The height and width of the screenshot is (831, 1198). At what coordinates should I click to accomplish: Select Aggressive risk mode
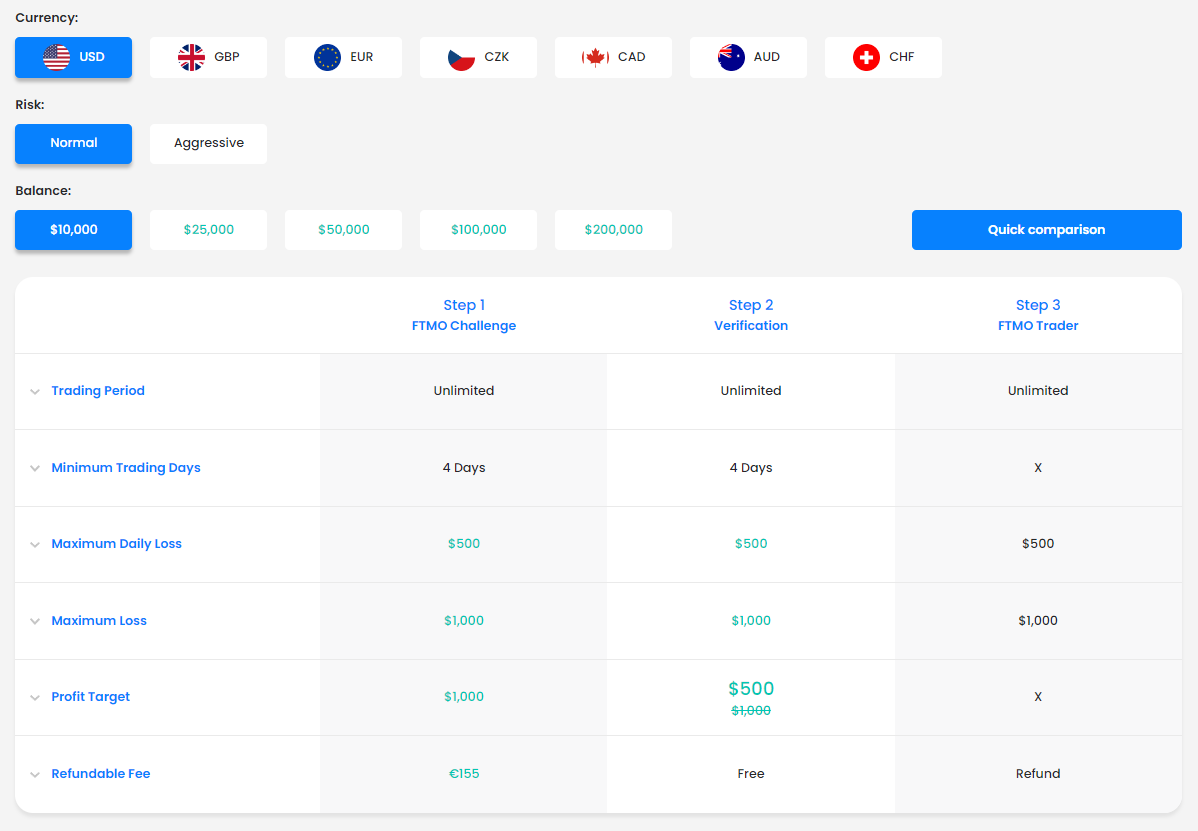pos(208,143)
